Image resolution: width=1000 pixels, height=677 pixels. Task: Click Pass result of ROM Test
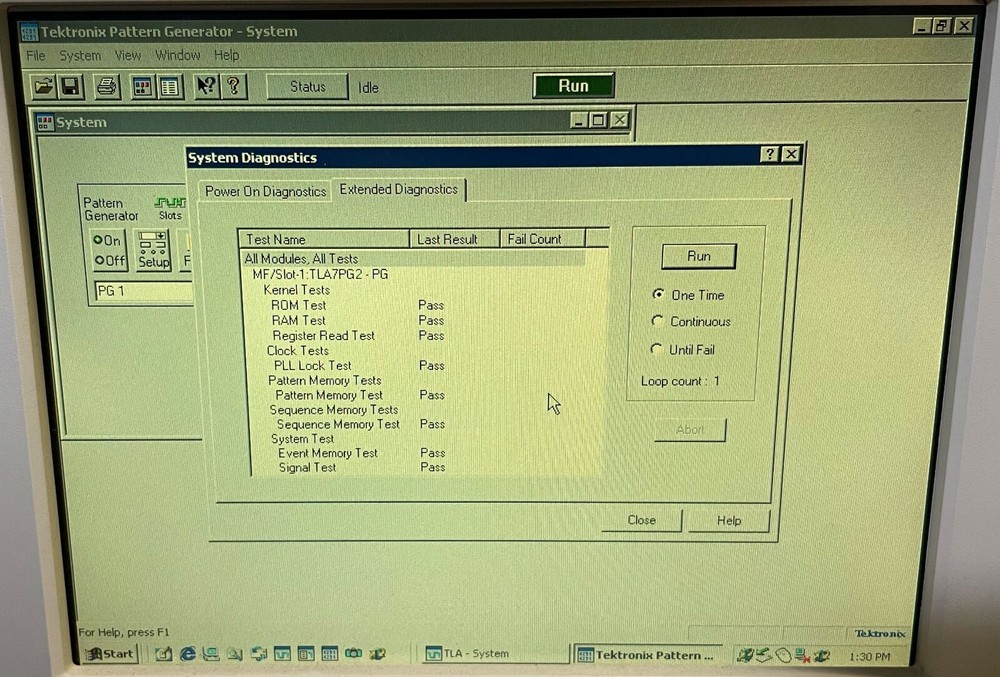pos(431,305)
